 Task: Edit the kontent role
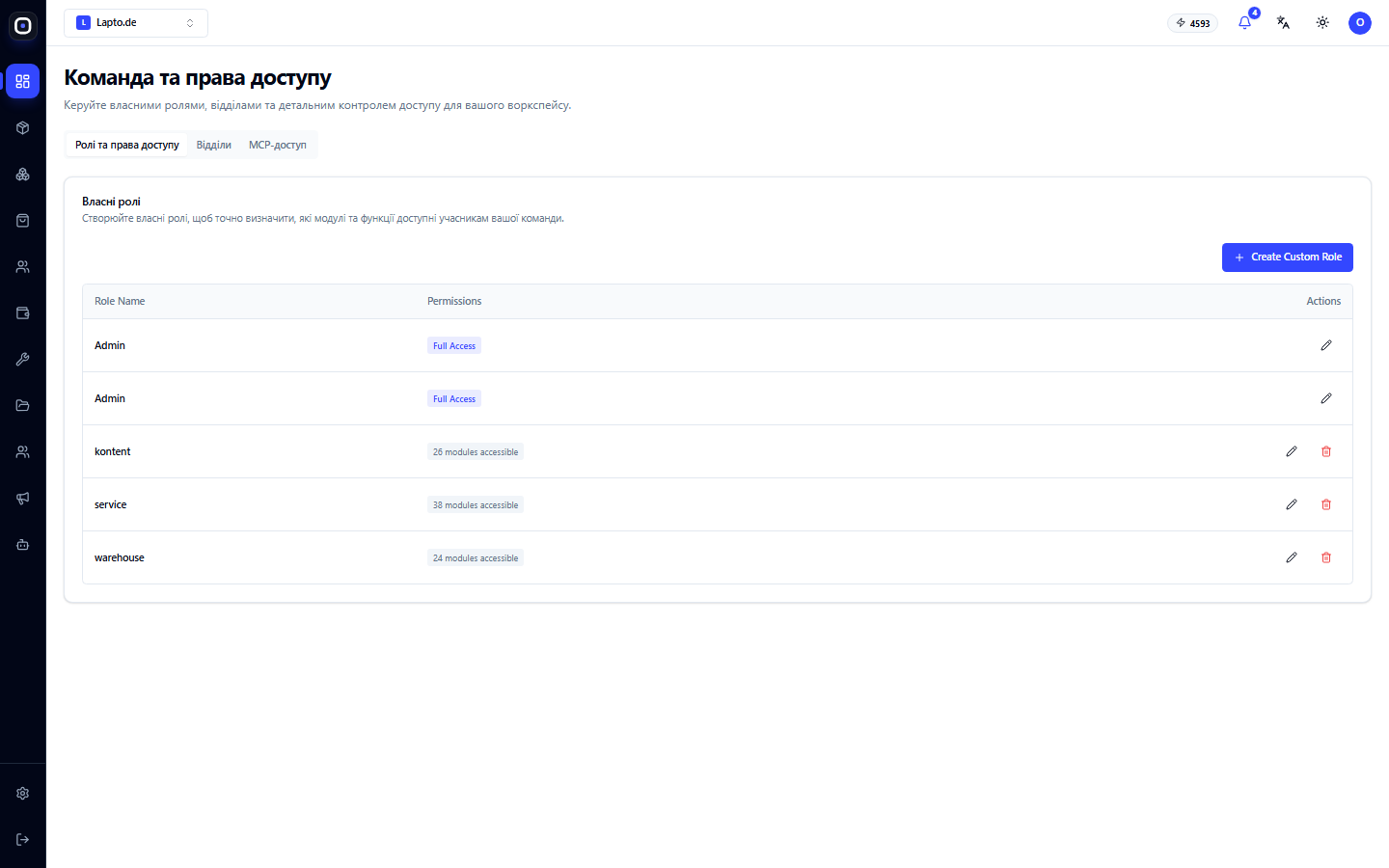[1292, 451]
